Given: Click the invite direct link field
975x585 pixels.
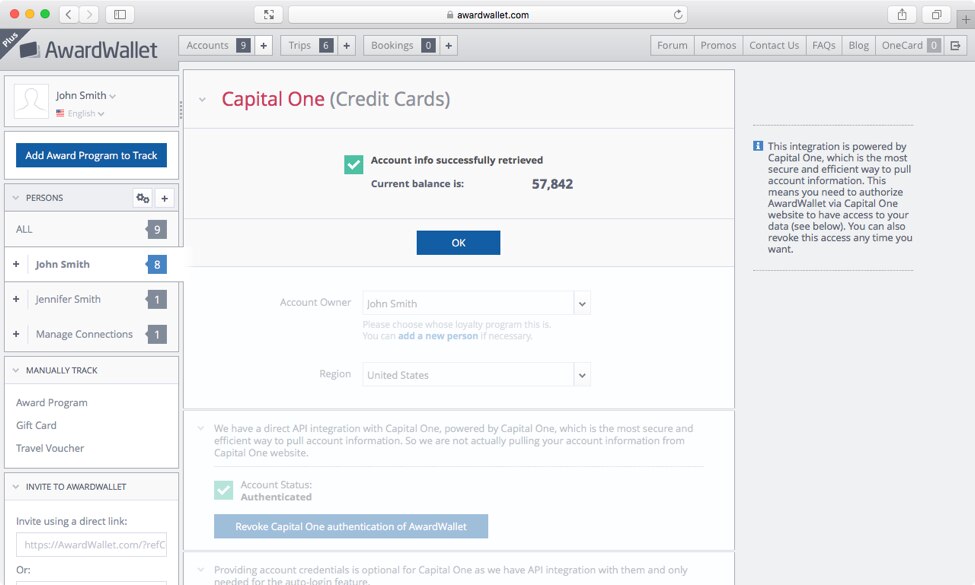Looking at the screenshot, I should click(x=91, y=545).
